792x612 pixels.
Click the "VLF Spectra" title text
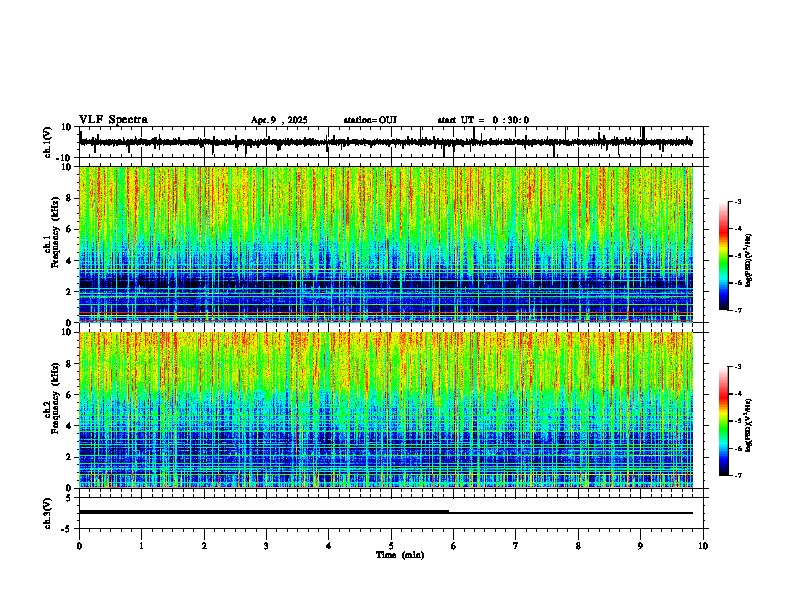(x=113, y=119)
